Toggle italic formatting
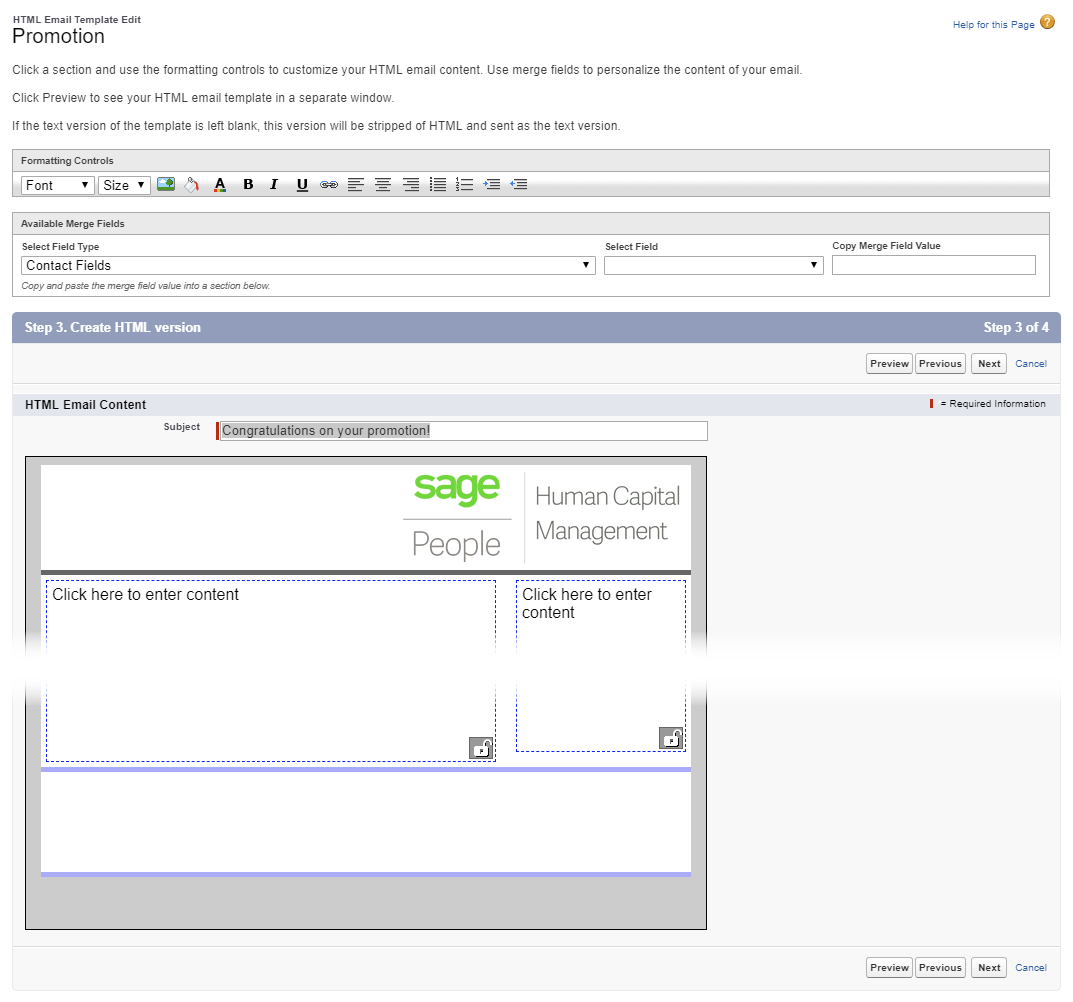Image resolution: width=1073 pixels, height=1002 pixels. (274, 185)
